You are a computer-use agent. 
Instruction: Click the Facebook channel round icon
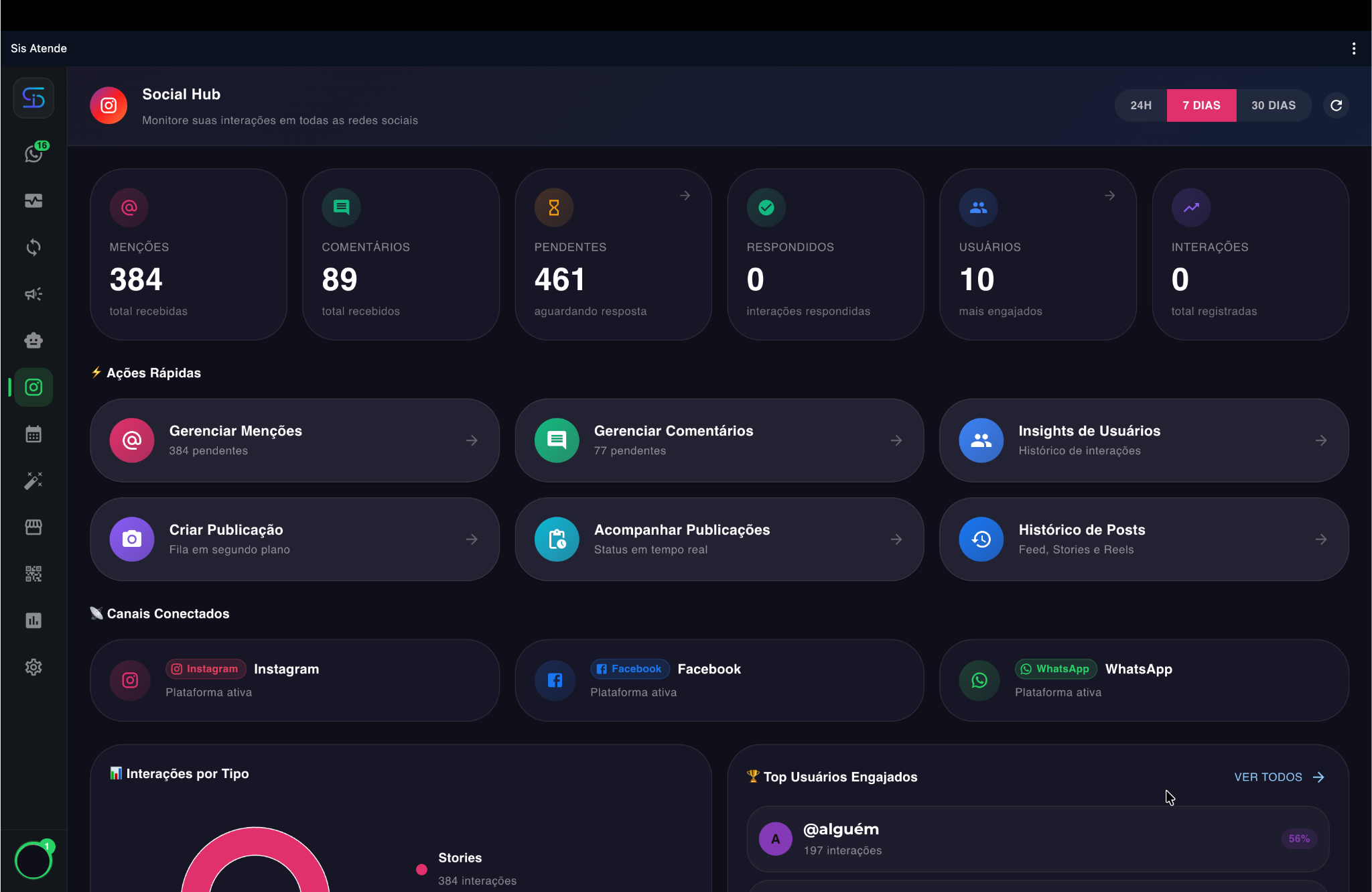coord(555,681)
